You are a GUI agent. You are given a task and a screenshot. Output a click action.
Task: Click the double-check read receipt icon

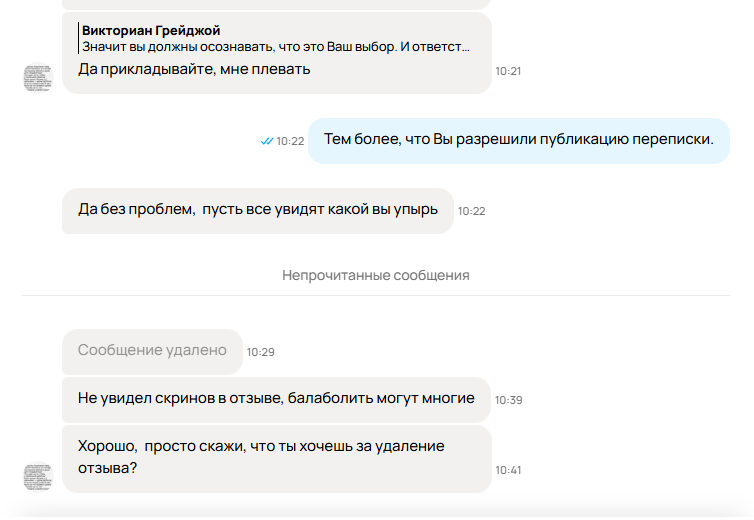pyautogui.click(x=266, y=141)
